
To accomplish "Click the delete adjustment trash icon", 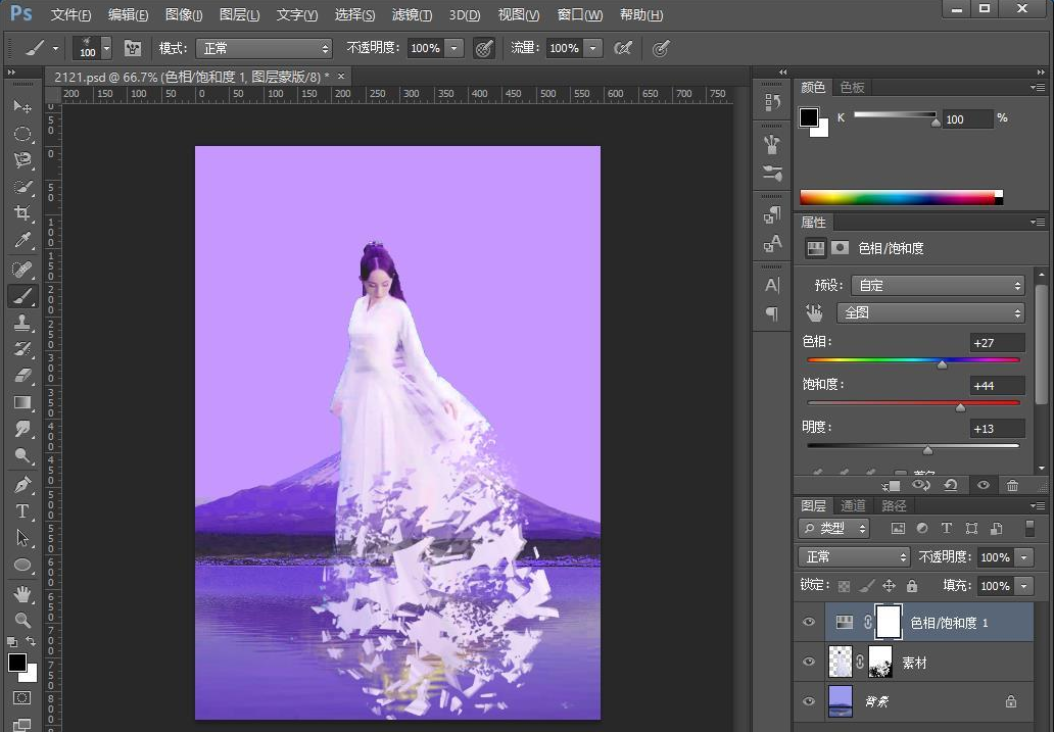I will pyautogui.click(x=1012, y=485).
